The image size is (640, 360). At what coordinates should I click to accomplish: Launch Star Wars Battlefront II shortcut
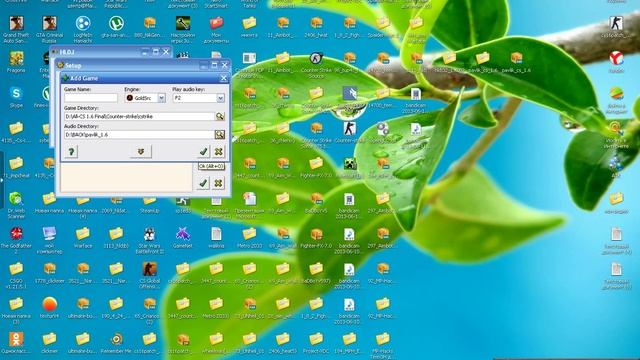coord(149,234)
